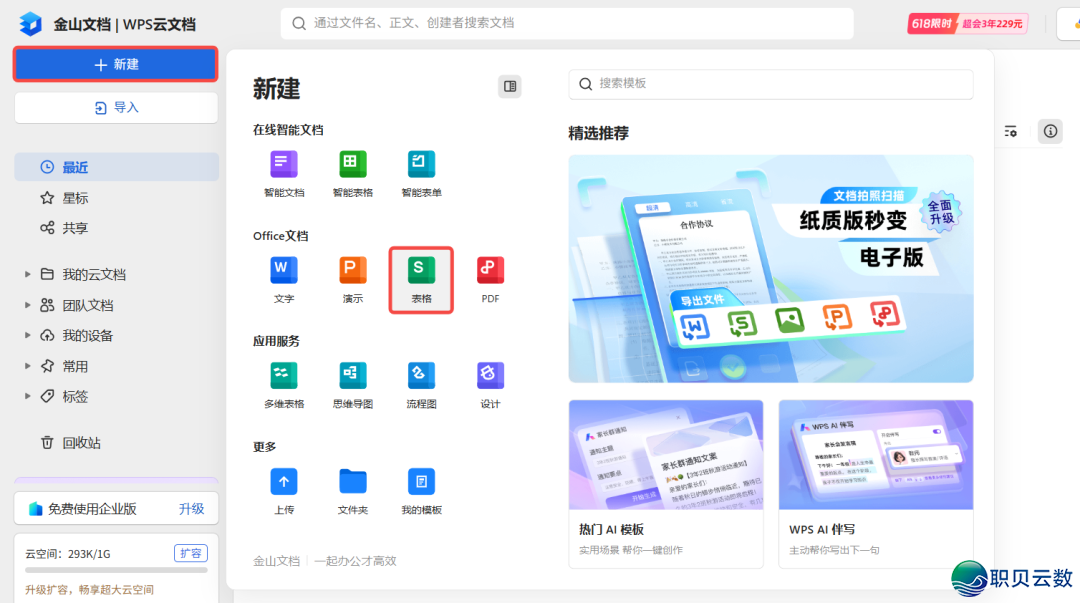Expand the 我的设备 tree node
The height and width of the screenshot is (603, 1080).
pos(28,336)
